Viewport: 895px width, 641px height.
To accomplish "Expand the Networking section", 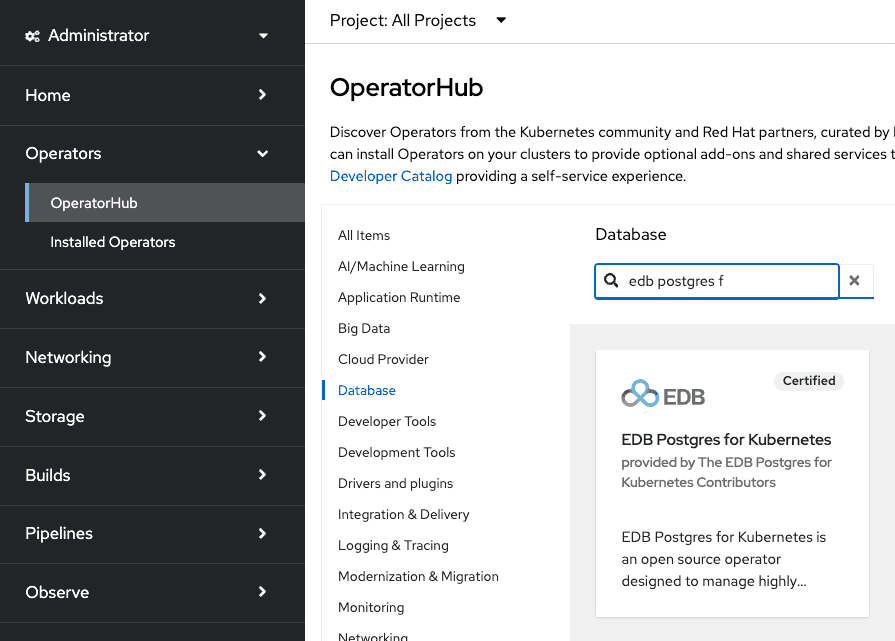I will click(x=150, y=357).
